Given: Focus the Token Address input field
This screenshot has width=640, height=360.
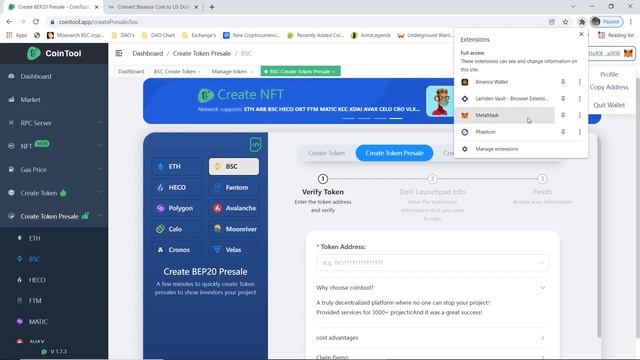Looking at the screenshot, I should pyautogui.click(x=432, y=262).
